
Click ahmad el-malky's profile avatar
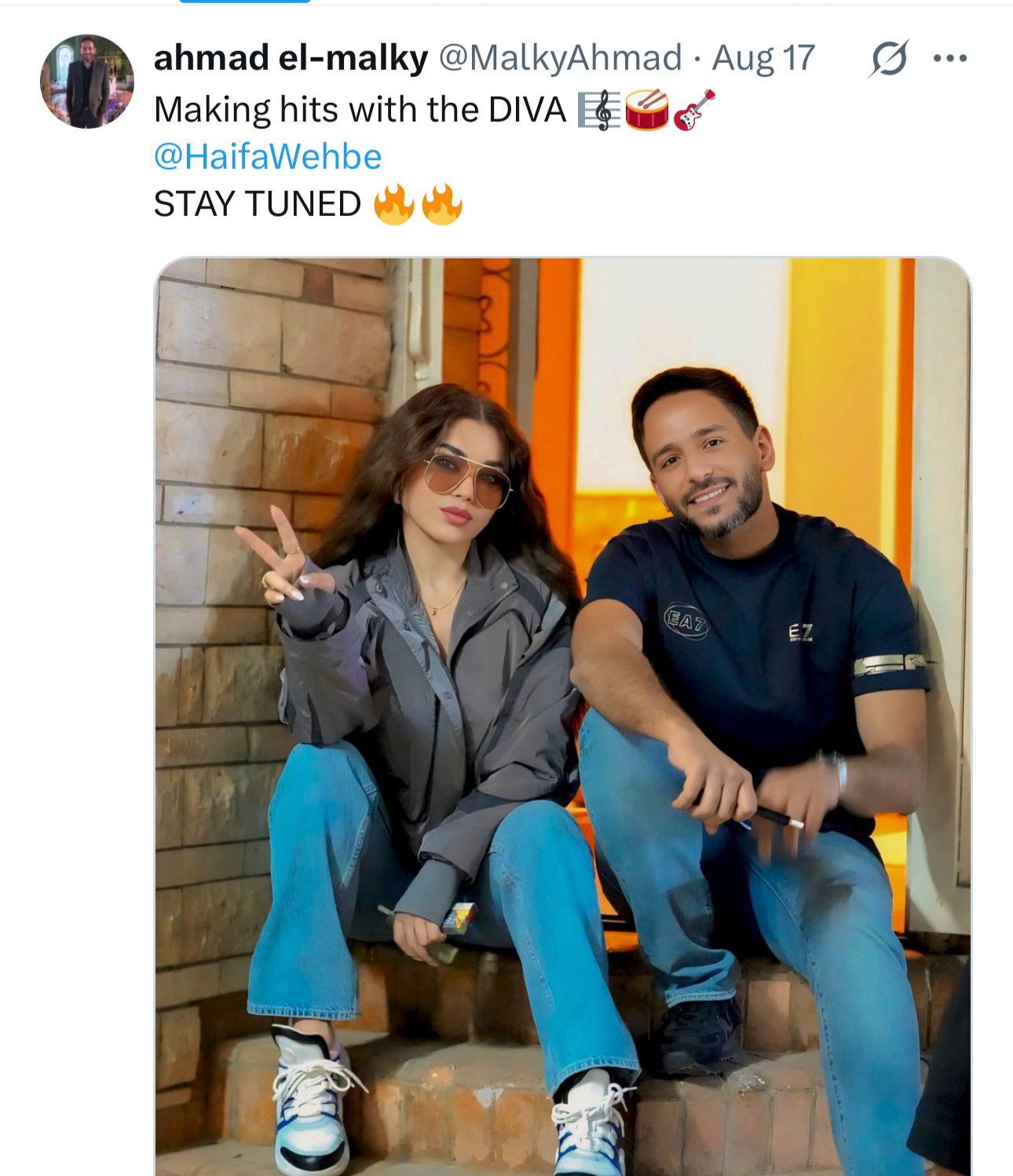tap(87, 82)
